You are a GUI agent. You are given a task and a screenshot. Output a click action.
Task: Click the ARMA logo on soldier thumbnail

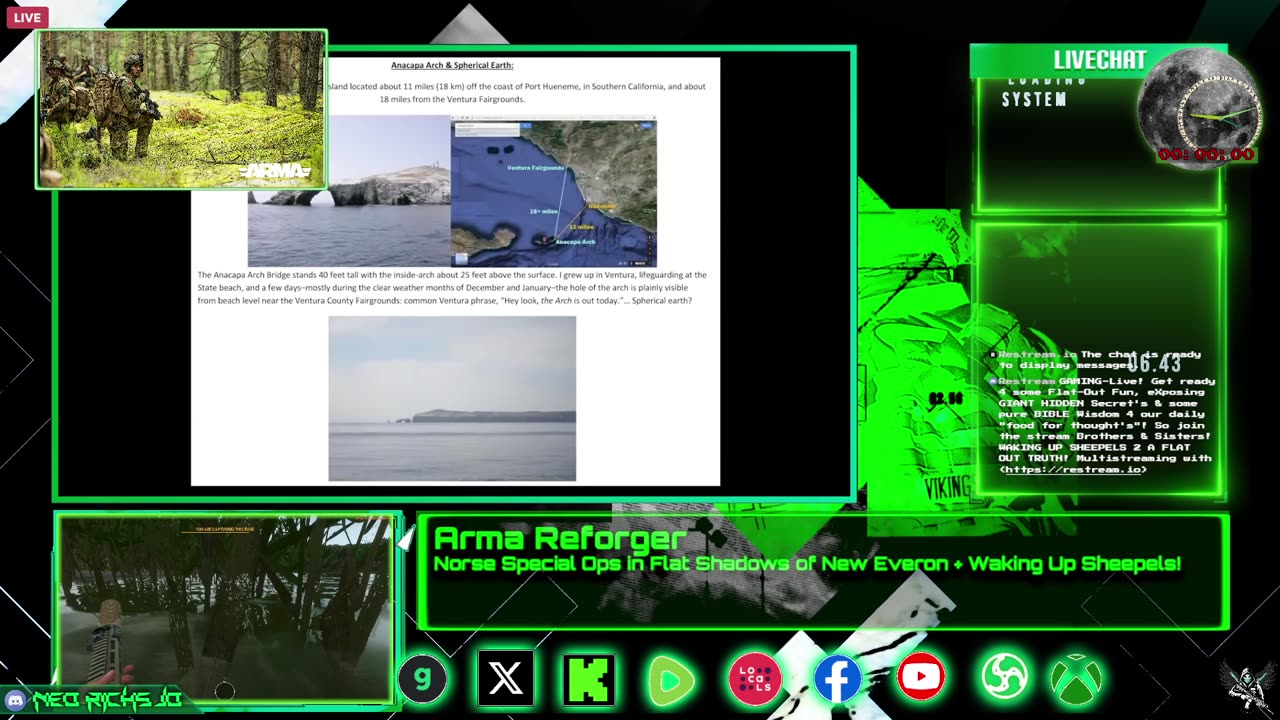click(x=275, y=171)
